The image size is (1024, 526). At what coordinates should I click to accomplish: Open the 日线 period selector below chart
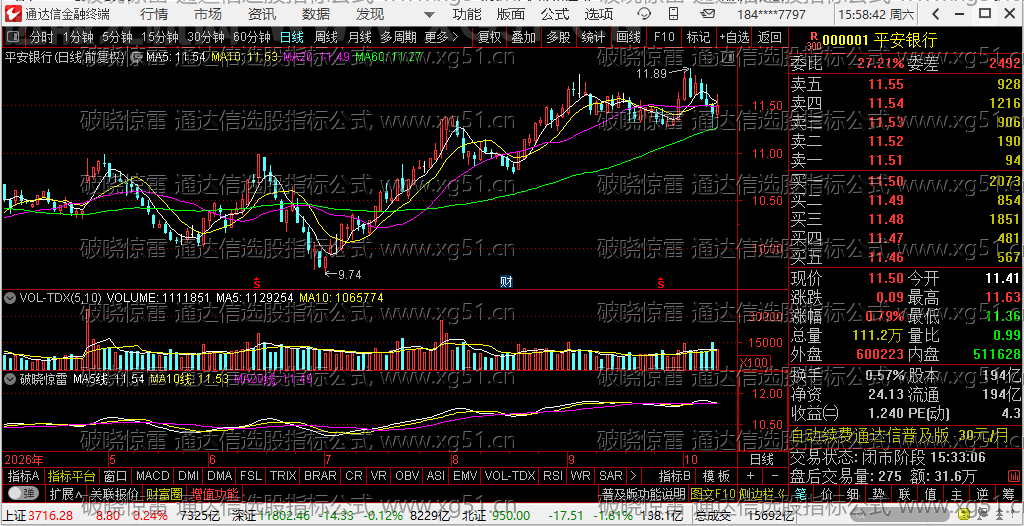761,459
